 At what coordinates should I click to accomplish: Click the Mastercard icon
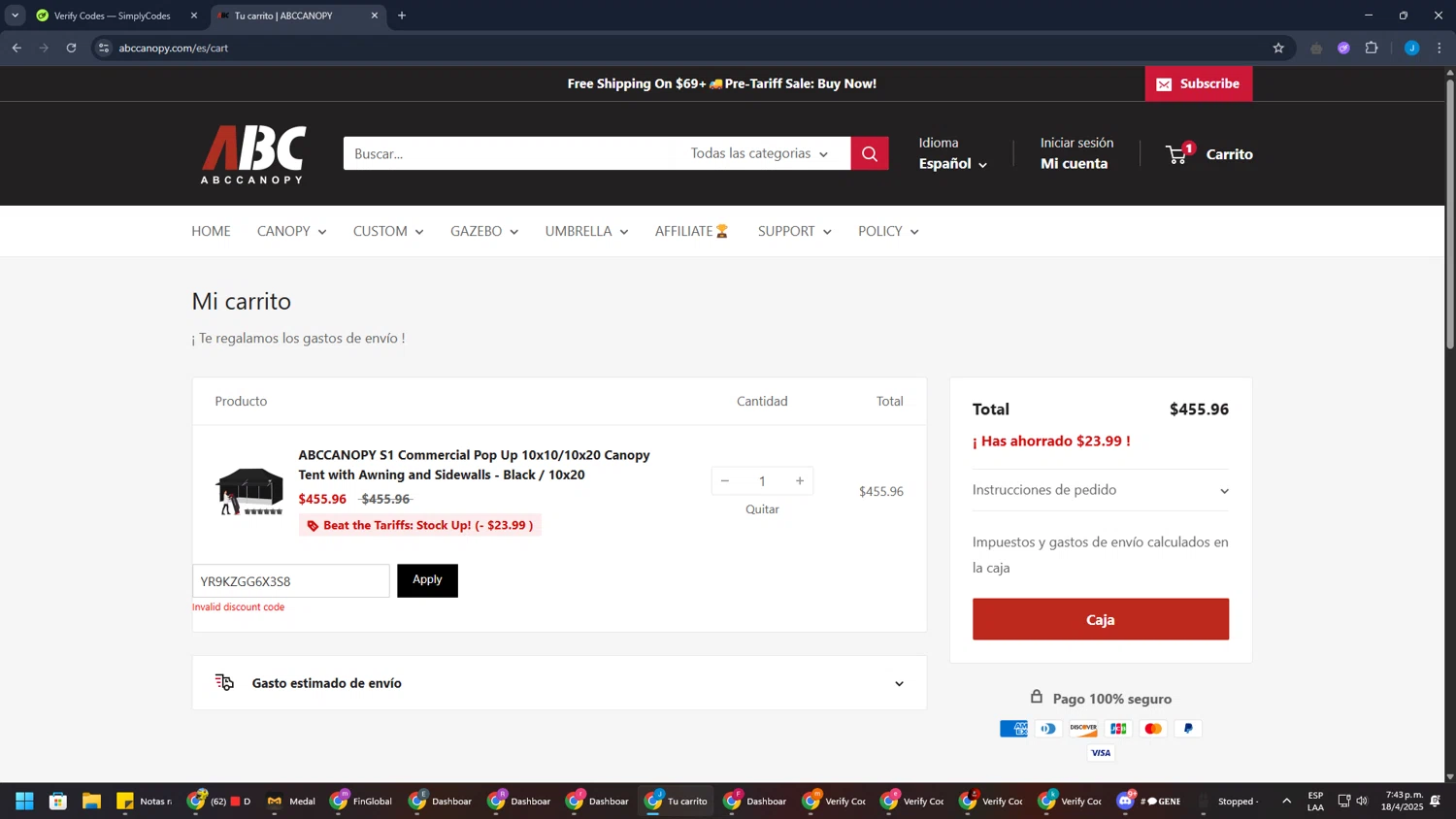[1153, 729]
